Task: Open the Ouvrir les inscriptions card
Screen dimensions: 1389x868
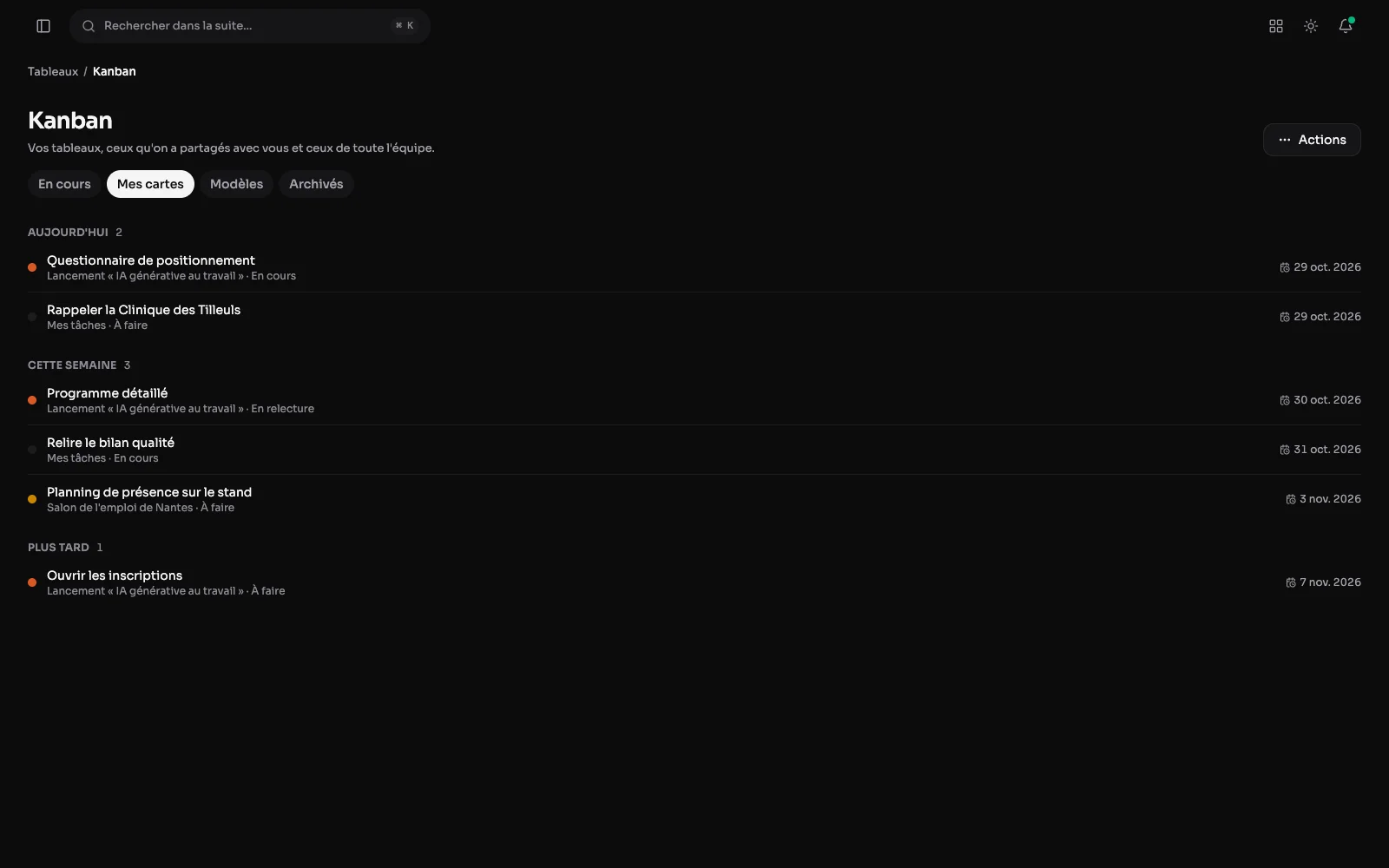Action: tap(694, 582)
